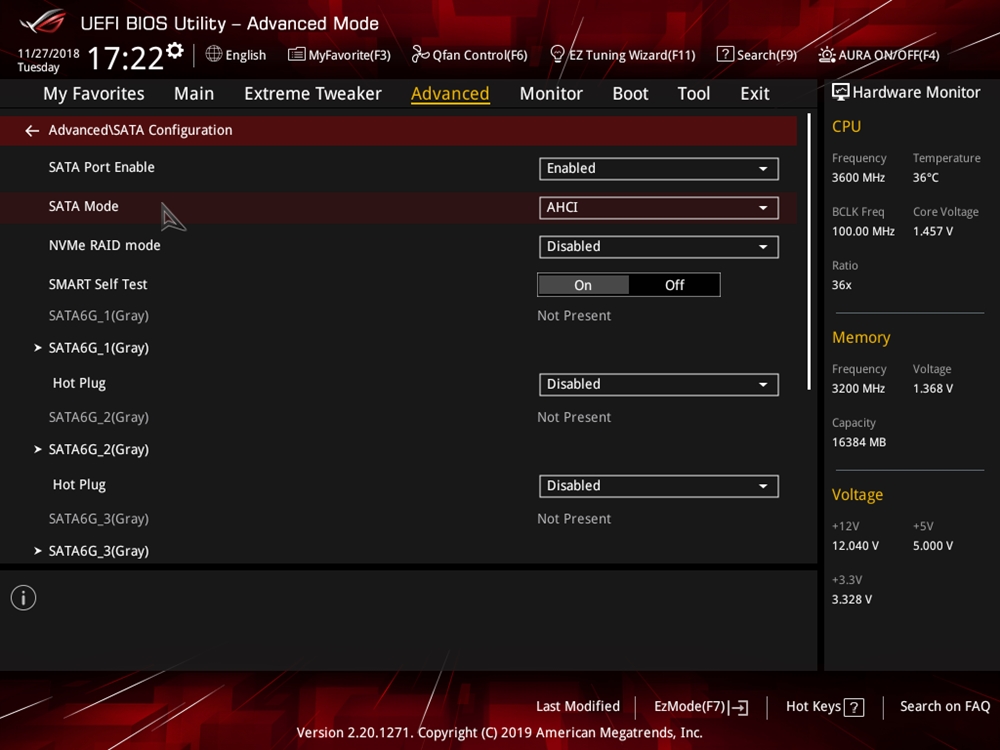Select the Advanced tab

(x=450, y=94)
